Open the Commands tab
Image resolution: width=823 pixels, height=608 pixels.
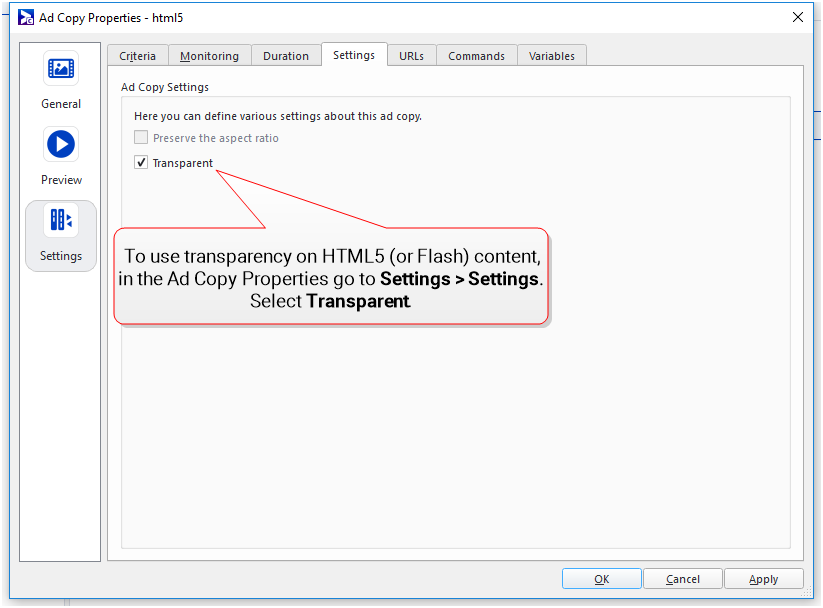click(x=476, y=56)
